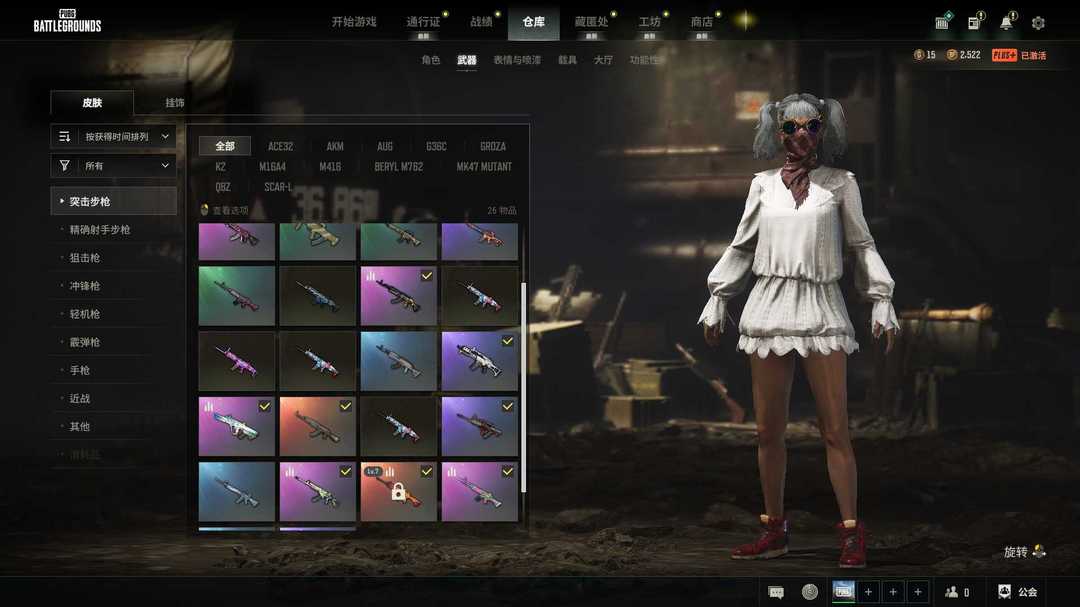The height and width of the screenshot is (607, 1080).
Task: Select the 挂饰 tab
Action: pyautogui.click(x=175, y=103)
